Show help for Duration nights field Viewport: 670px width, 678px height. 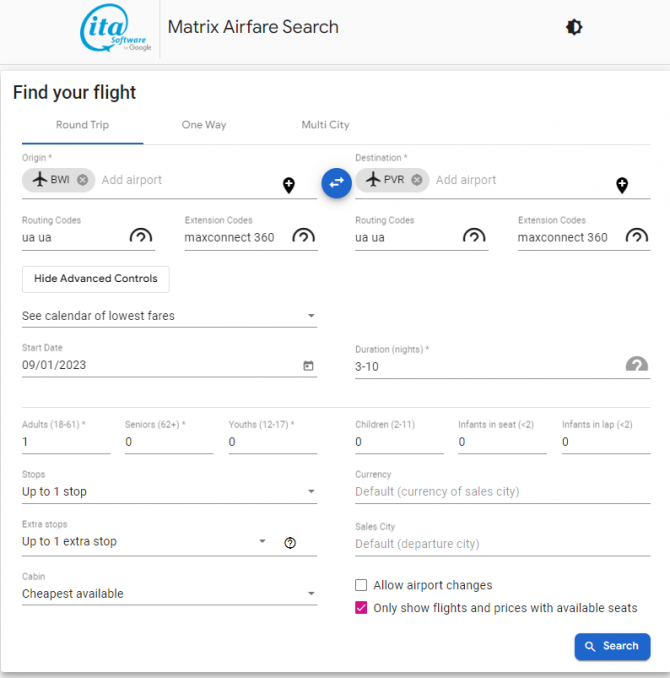click(x=637, y=365)
